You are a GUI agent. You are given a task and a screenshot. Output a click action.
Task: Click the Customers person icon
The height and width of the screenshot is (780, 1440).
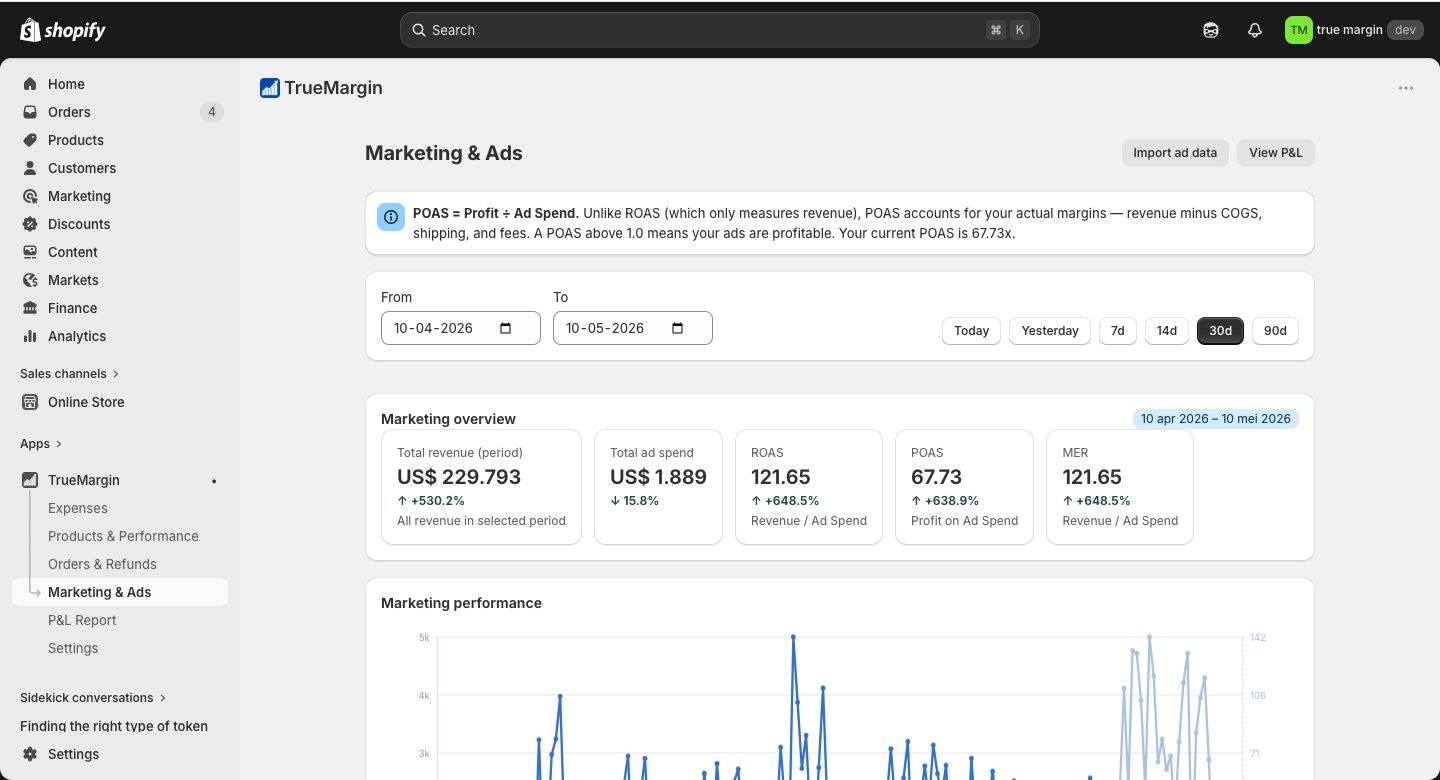(x=30, y=168)
